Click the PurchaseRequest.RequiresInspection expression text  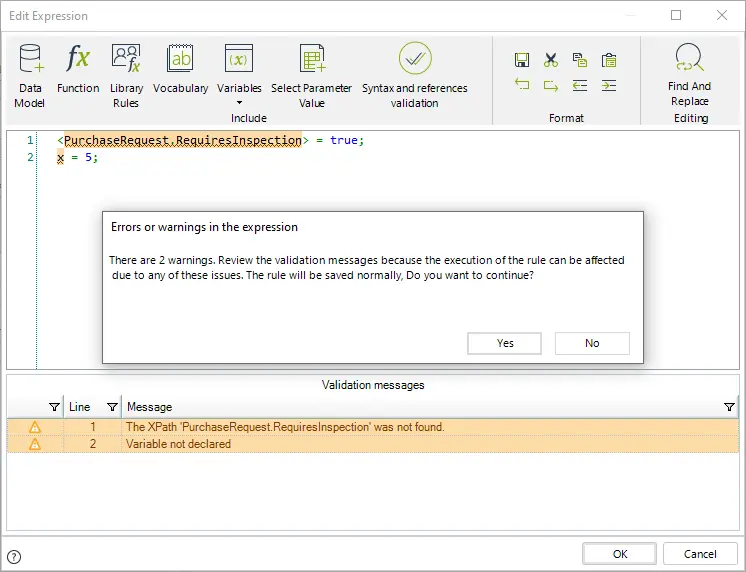(183, 140)
